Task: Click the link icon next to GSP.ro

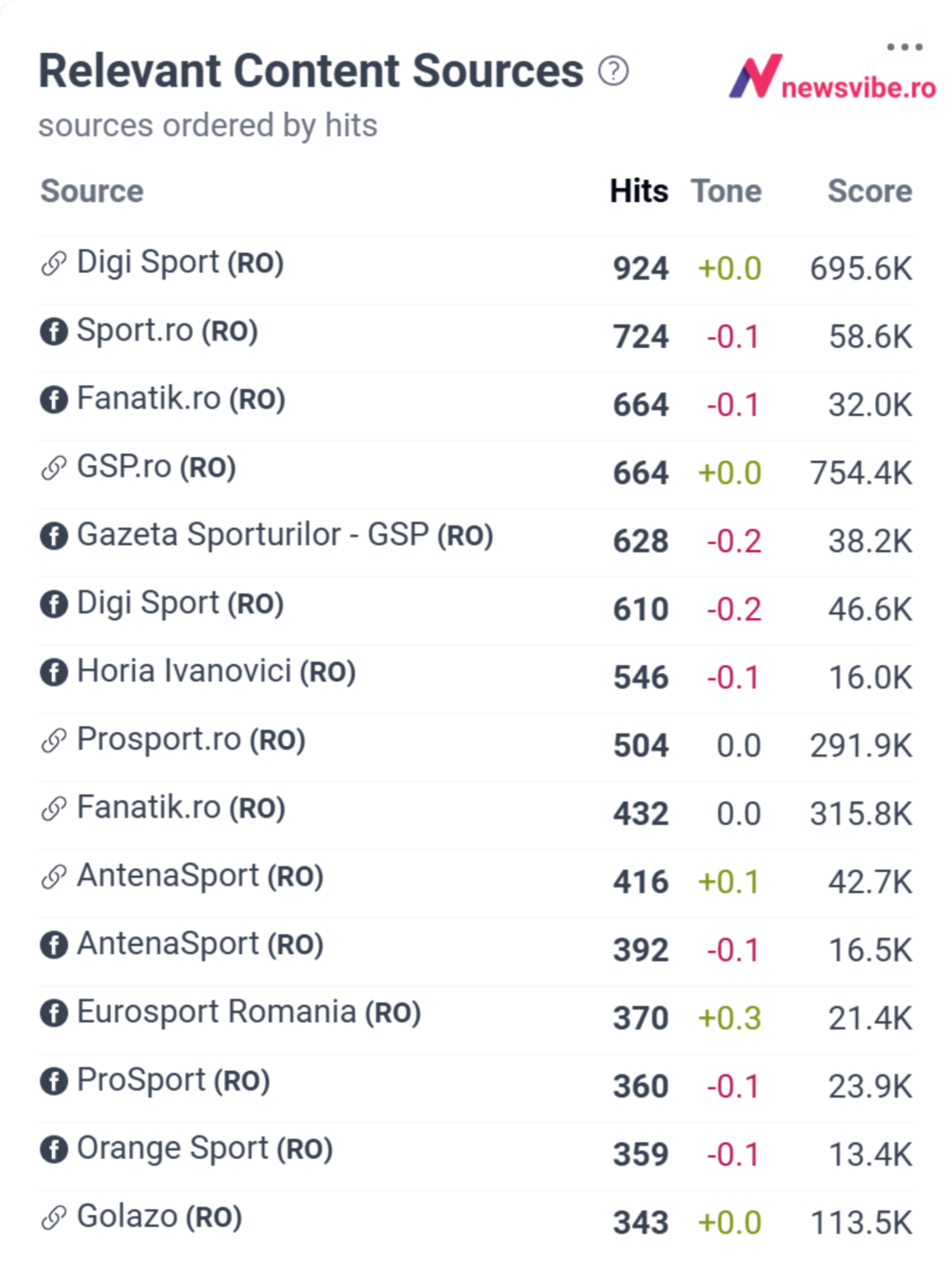Action: [53, 469]
